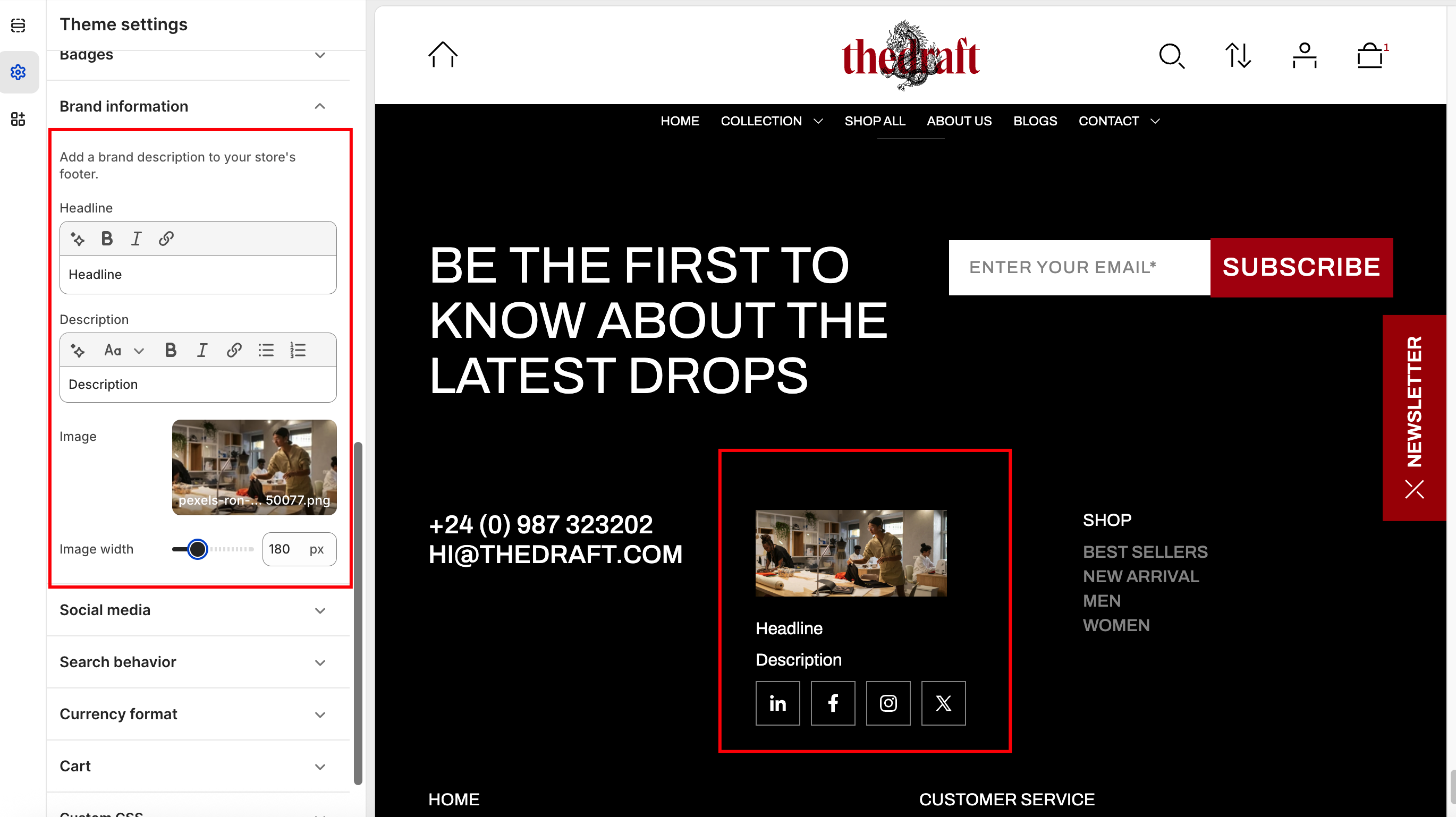Expand the Cart section

(320, 767)
